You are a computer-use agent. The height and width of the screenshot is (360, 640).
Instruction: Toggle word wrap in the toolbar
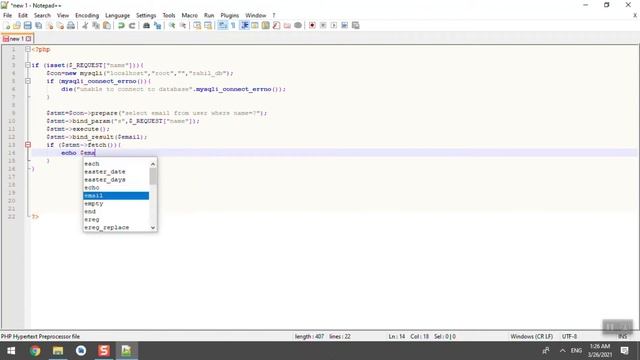(x=222, y=25)
